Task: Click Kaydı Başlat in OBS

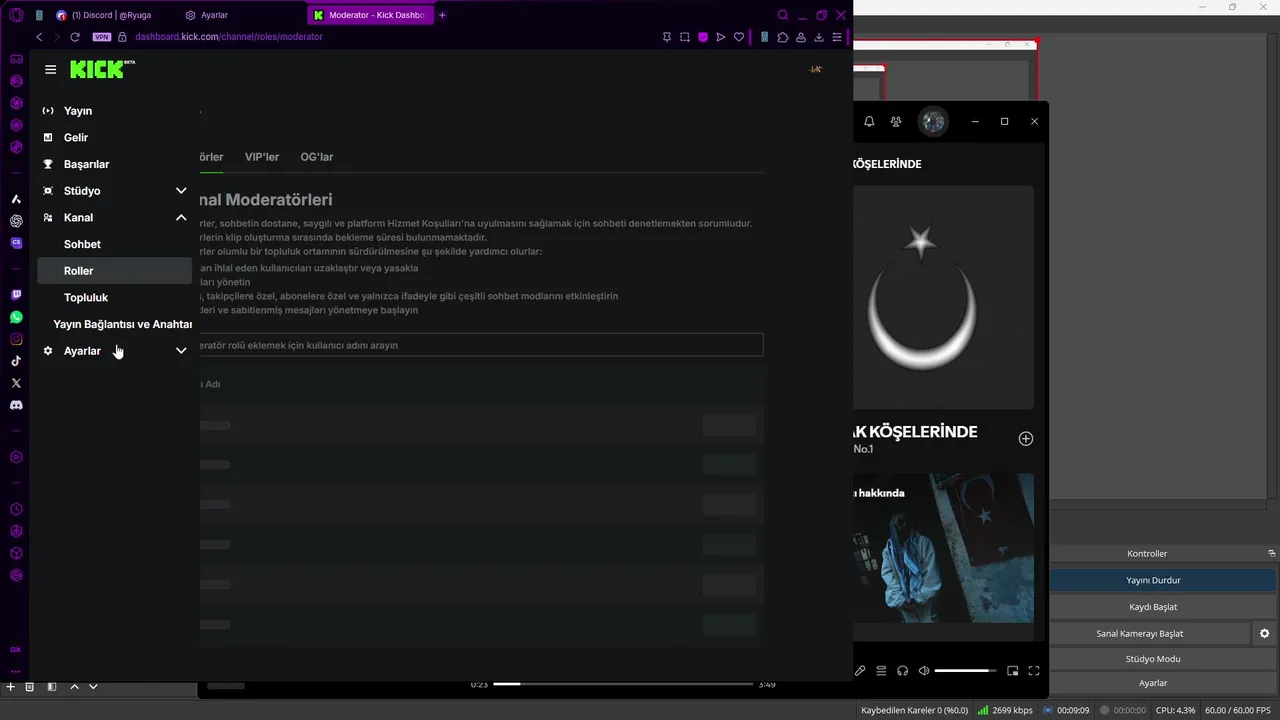Action: (x=1153, y=607)
